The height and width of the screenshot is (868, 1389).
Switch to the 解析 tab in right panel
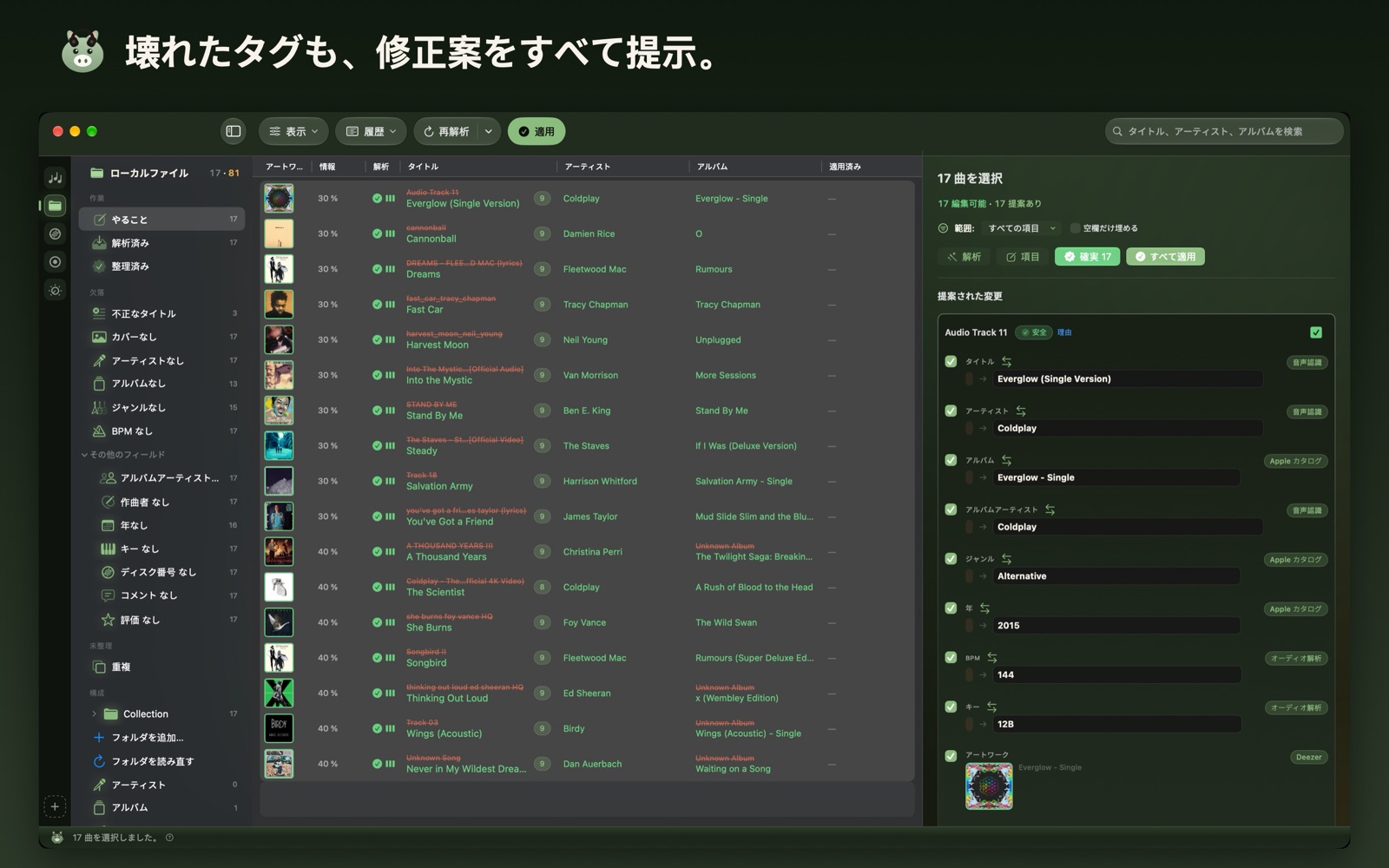[964, 257]
